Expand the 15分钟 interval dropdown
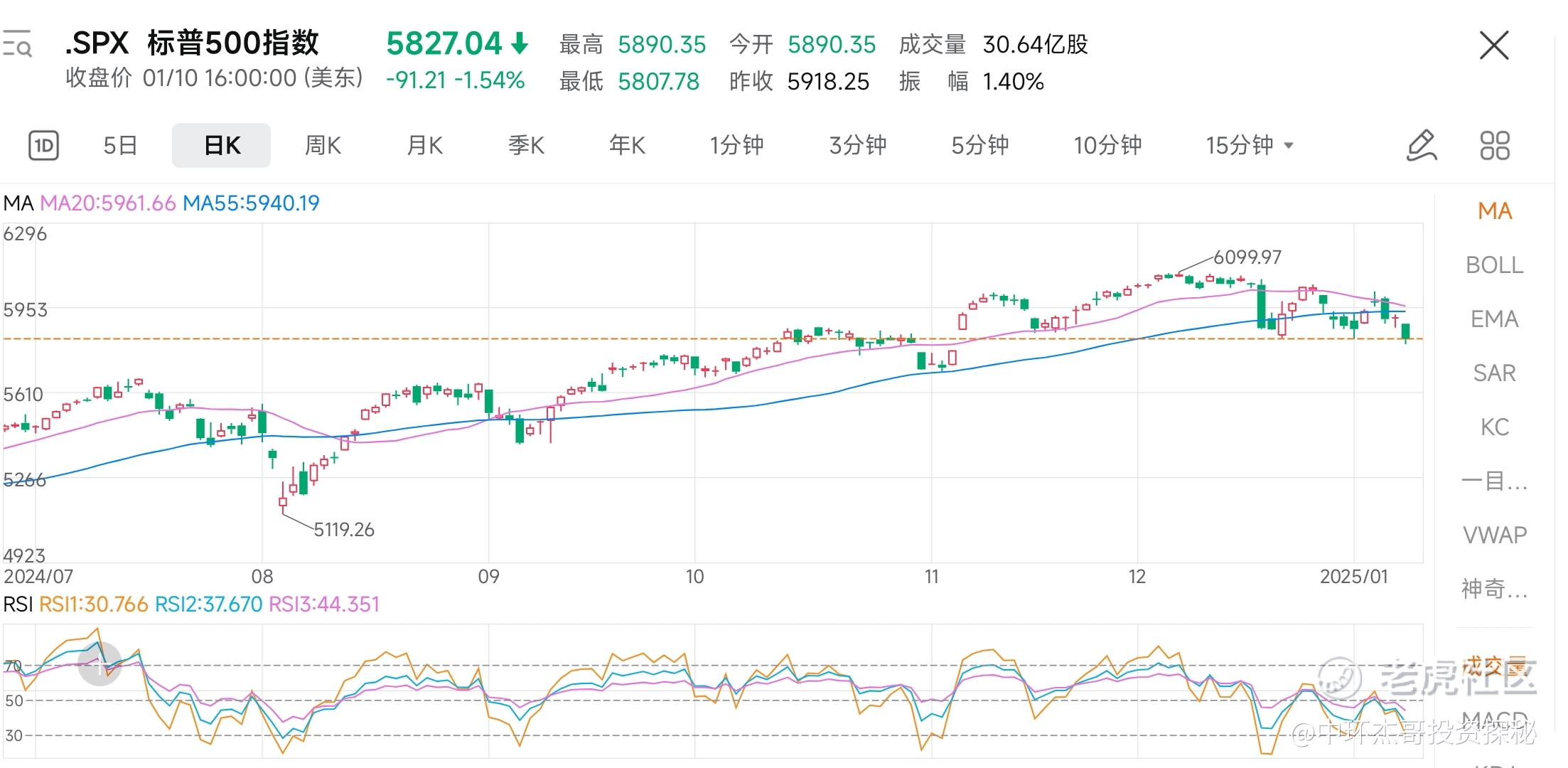 pos(1249,146)
